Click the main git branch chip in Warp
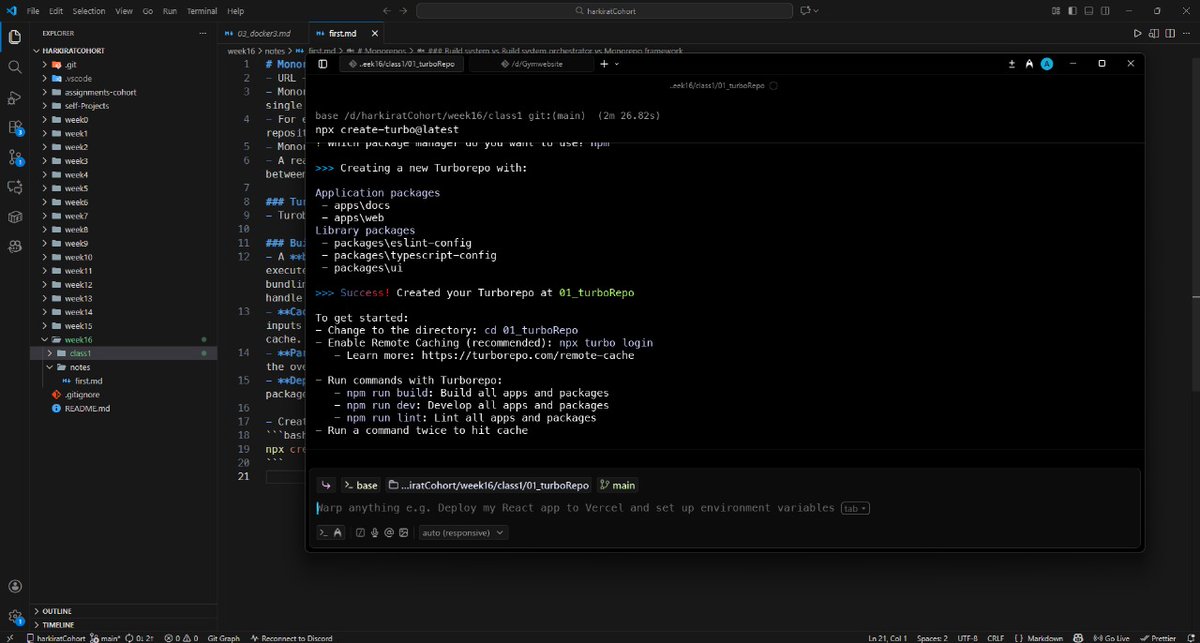 point(617,485)
